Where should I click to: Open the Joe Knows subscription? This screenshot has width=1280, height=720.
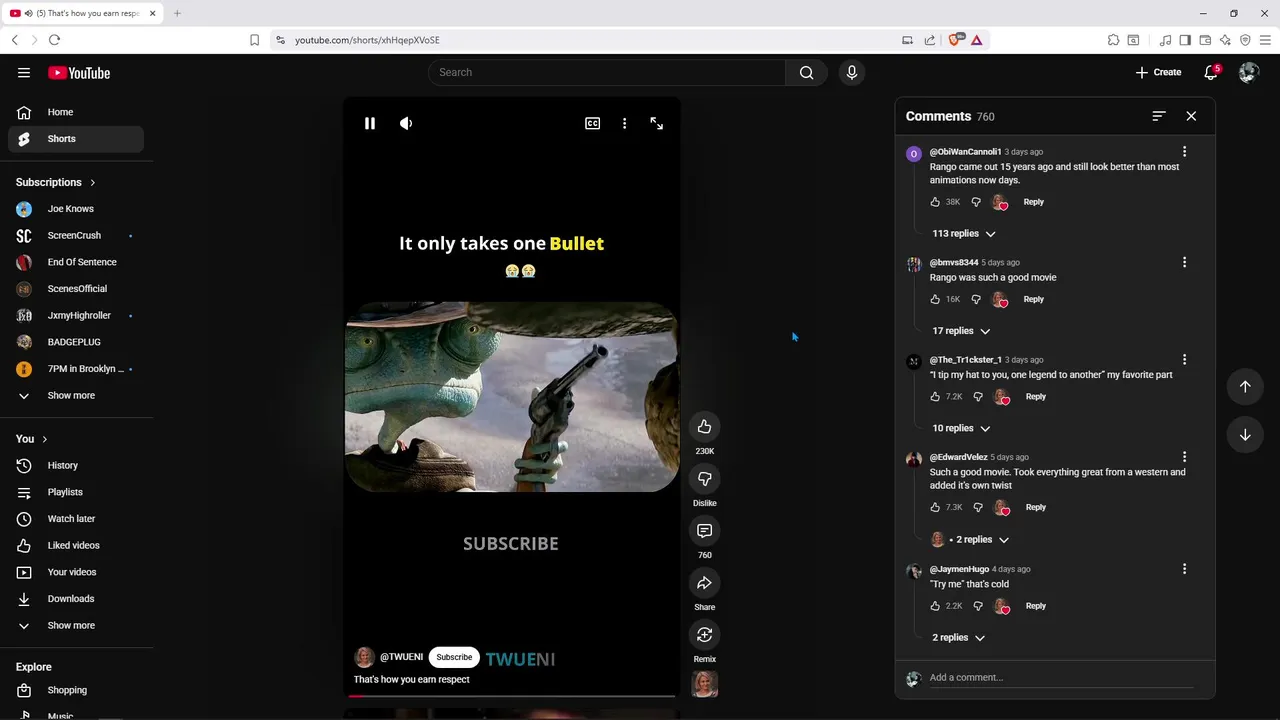76,209
